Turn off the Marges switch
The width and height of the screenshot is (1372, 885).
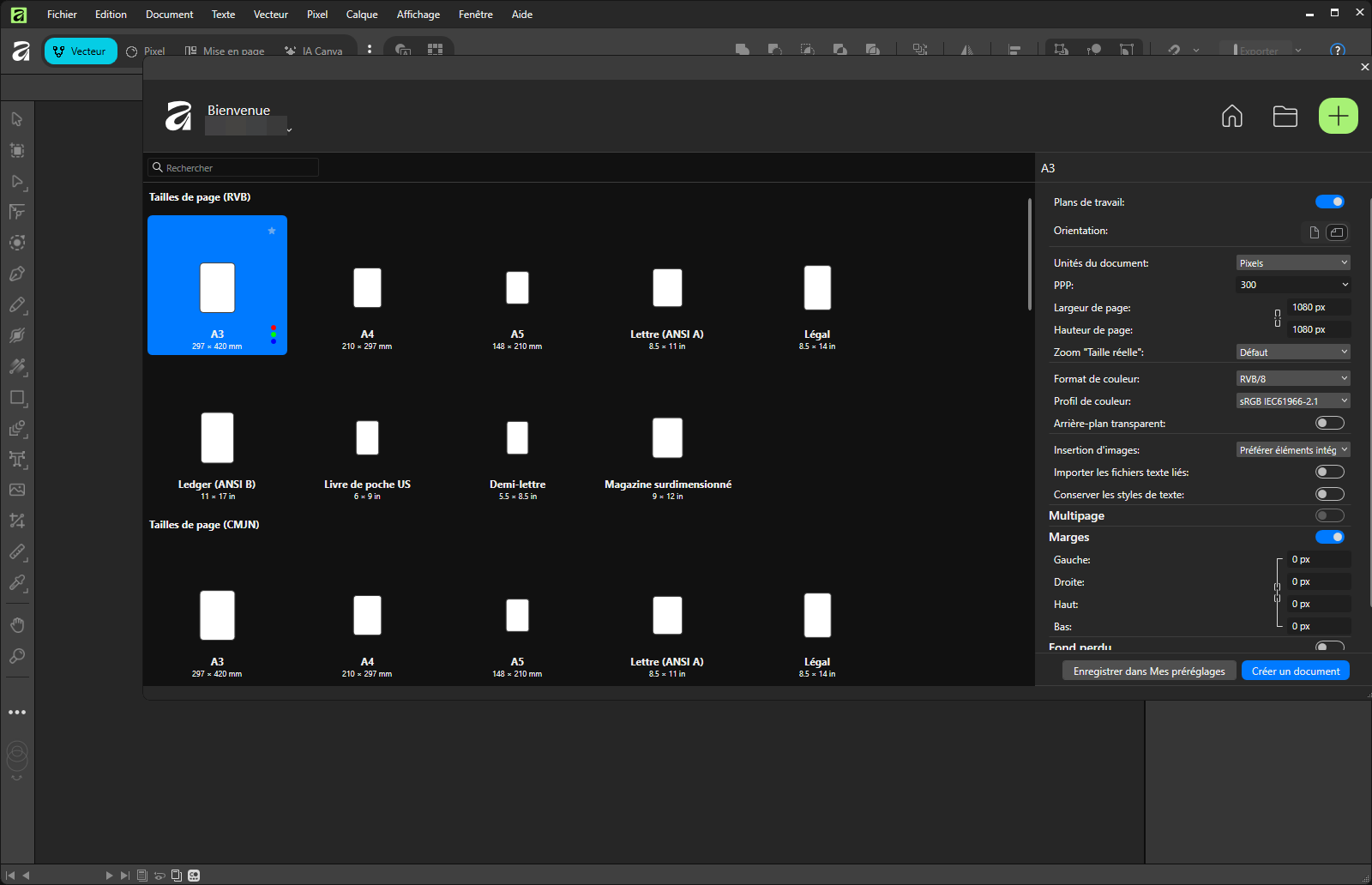click(x=1330, y=537)
